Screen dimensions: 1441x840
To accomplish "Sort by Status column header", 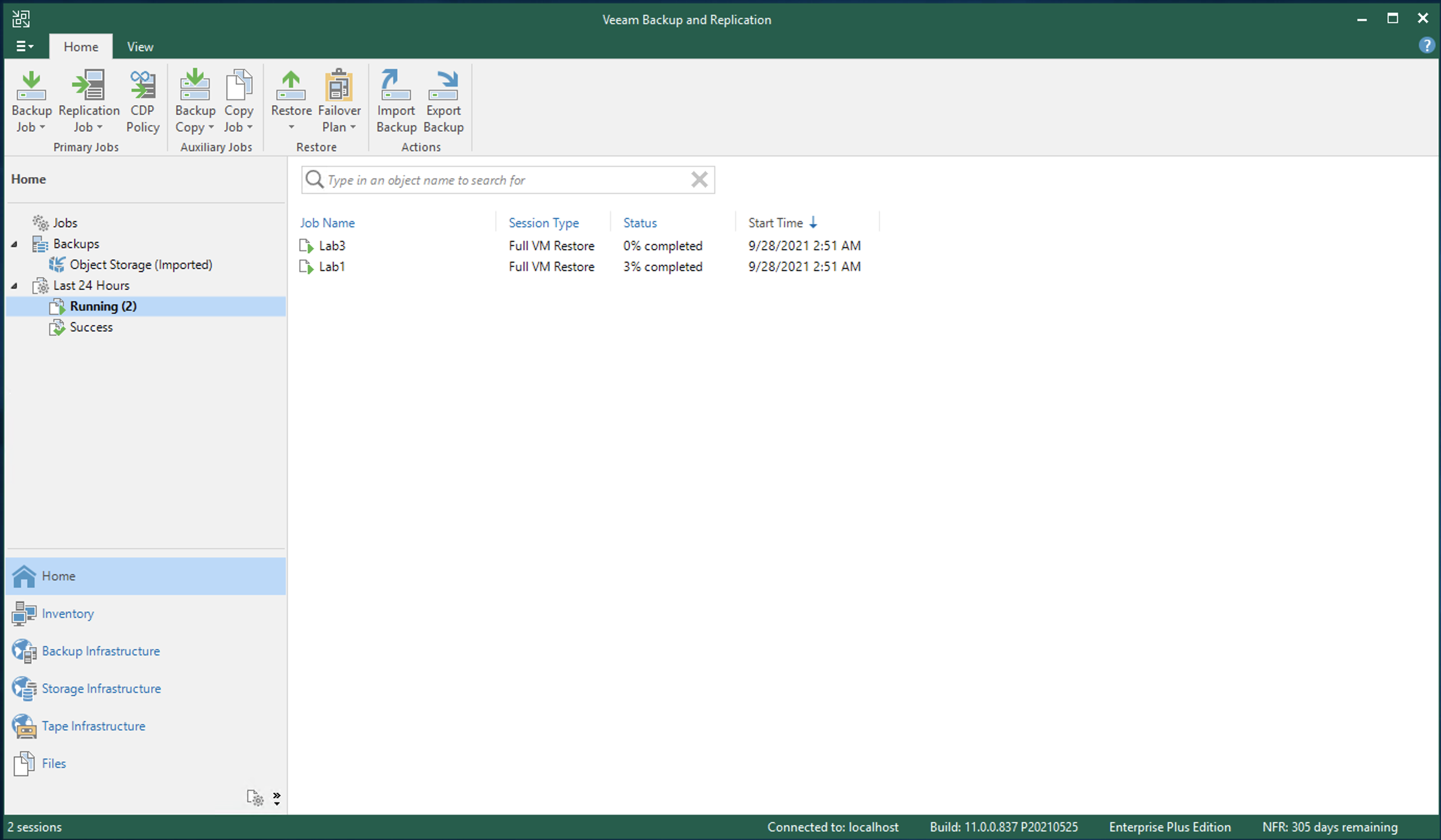I will coord(640,223).
